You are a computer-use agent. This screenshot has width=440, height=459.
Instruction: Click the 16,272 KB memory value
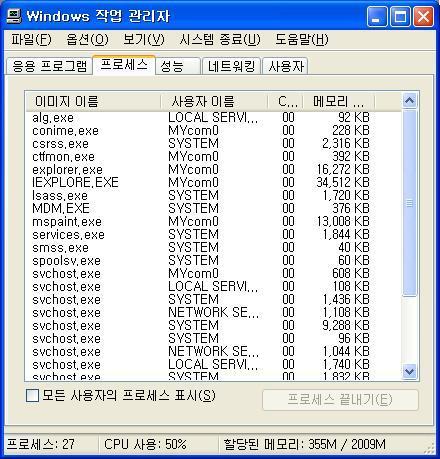(x=343, y=169)
